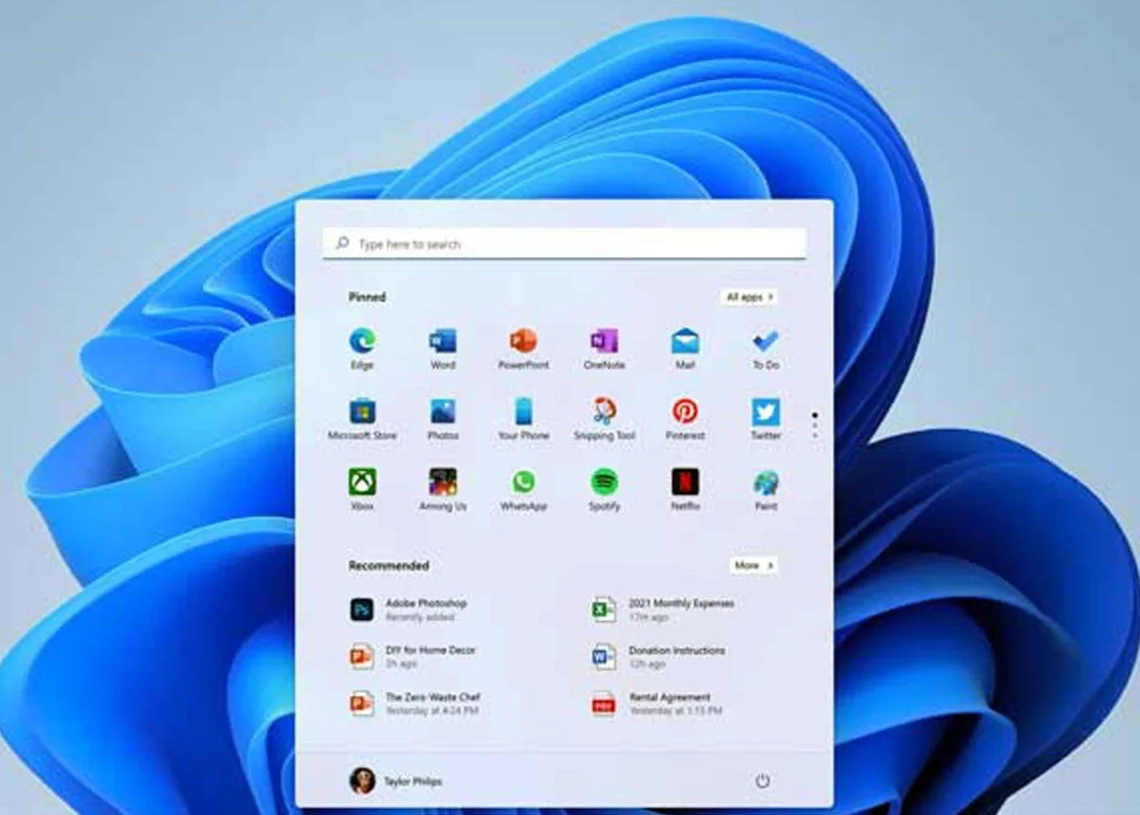Open The Zero Waste Chef presentation

[x=415, y=703]
